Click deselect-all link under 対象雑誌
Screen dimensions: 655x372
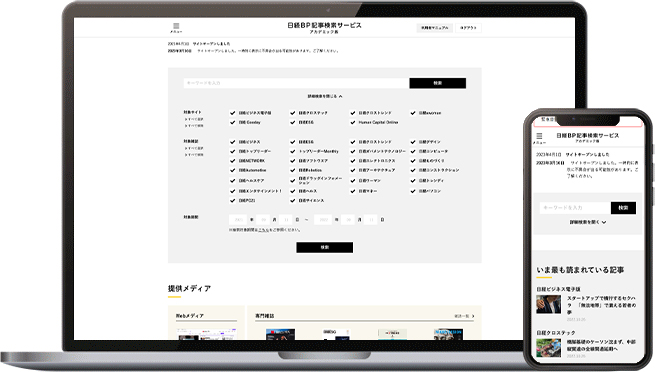(x=194, y=154)
